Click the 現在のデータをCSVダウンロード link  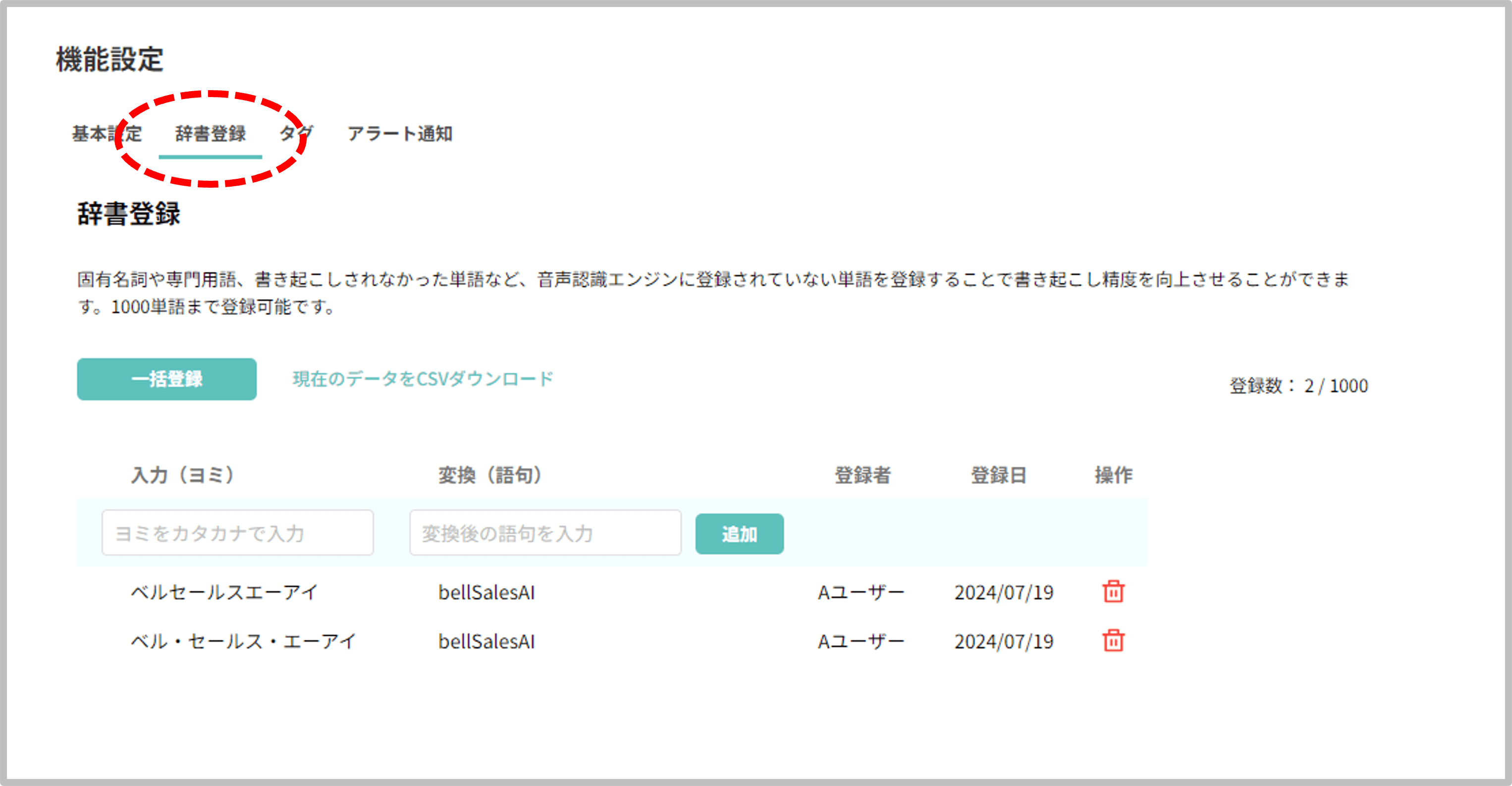pyautogui.click(x=423, y=379)
